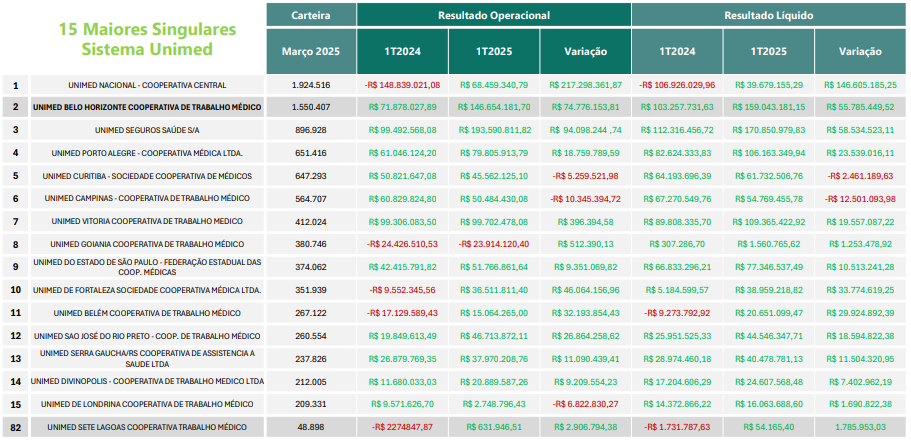Click variation R$ 217.298.361,87
Screen dimensions: 911x447
pos(586,85)
